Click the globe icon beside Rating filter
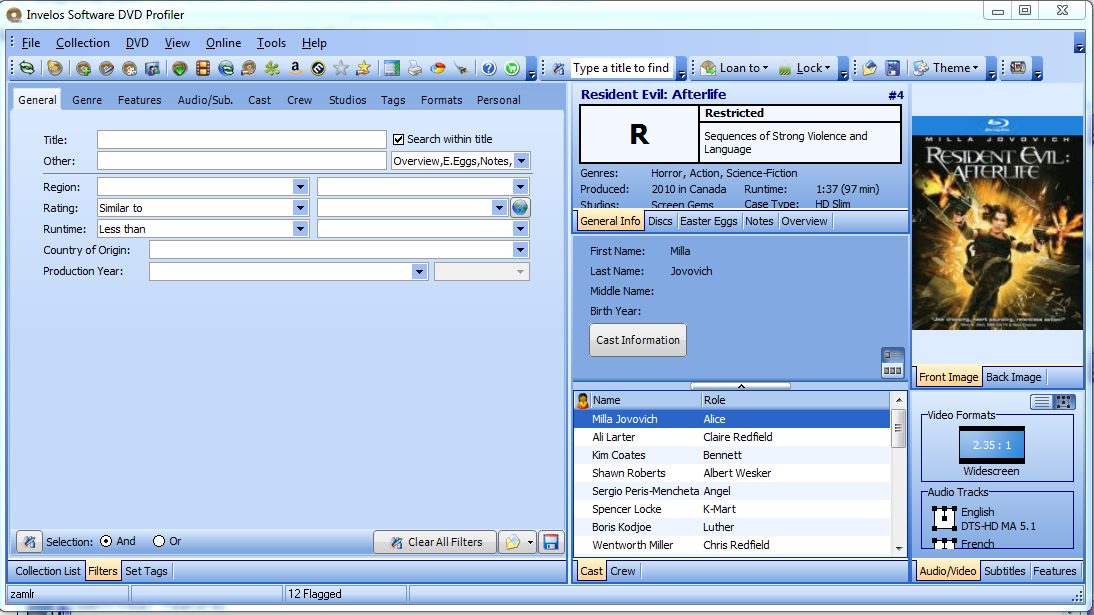This screenshot has height=615, width=1094. pos(520,208)
